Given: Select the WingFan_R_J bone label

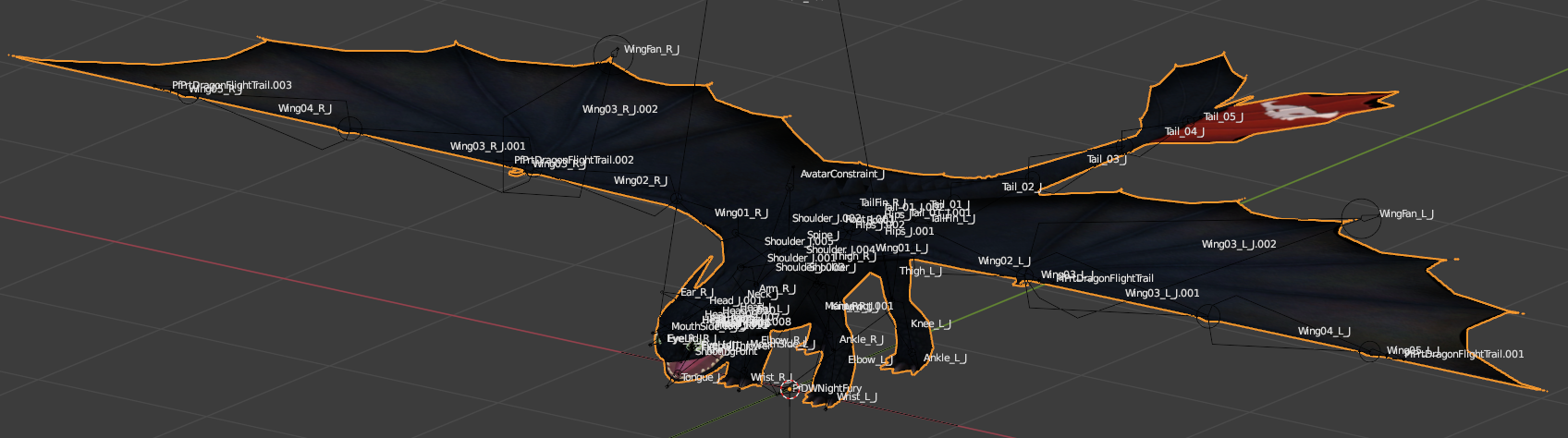Looking at the screenshot, I should (652, 50).
